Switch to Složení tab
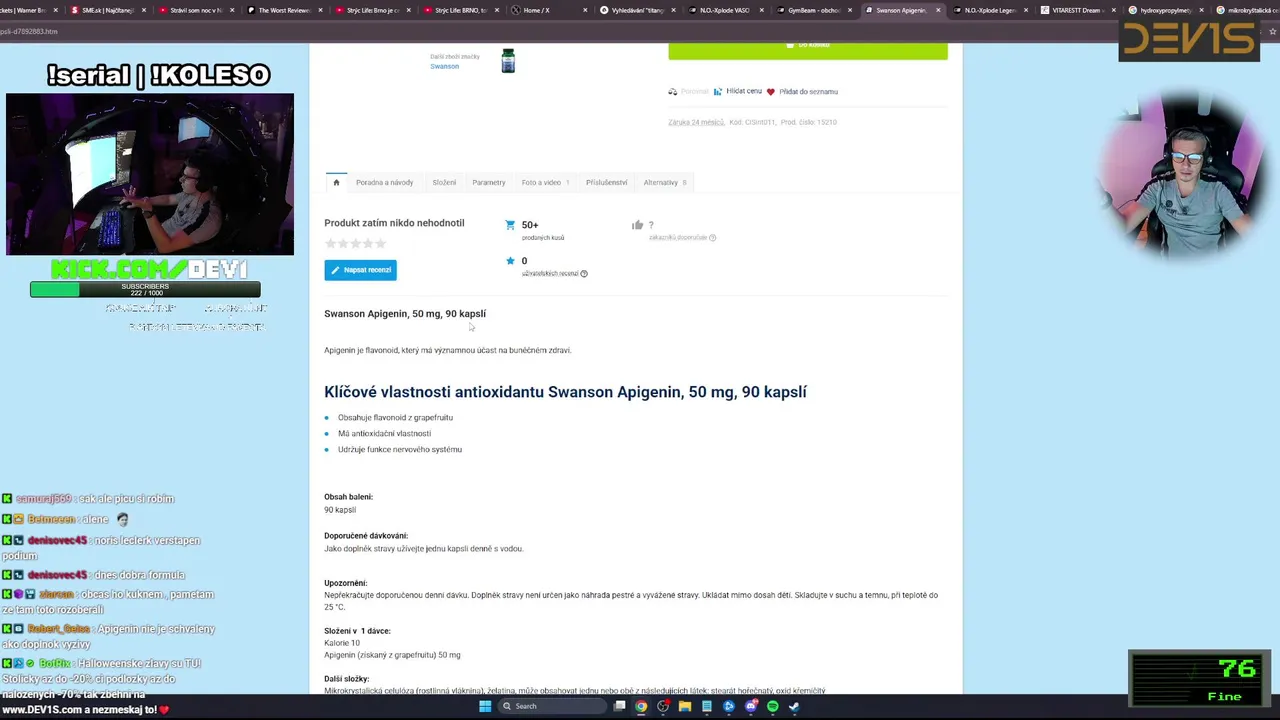The image size is (1280, 720). point(444,183)
